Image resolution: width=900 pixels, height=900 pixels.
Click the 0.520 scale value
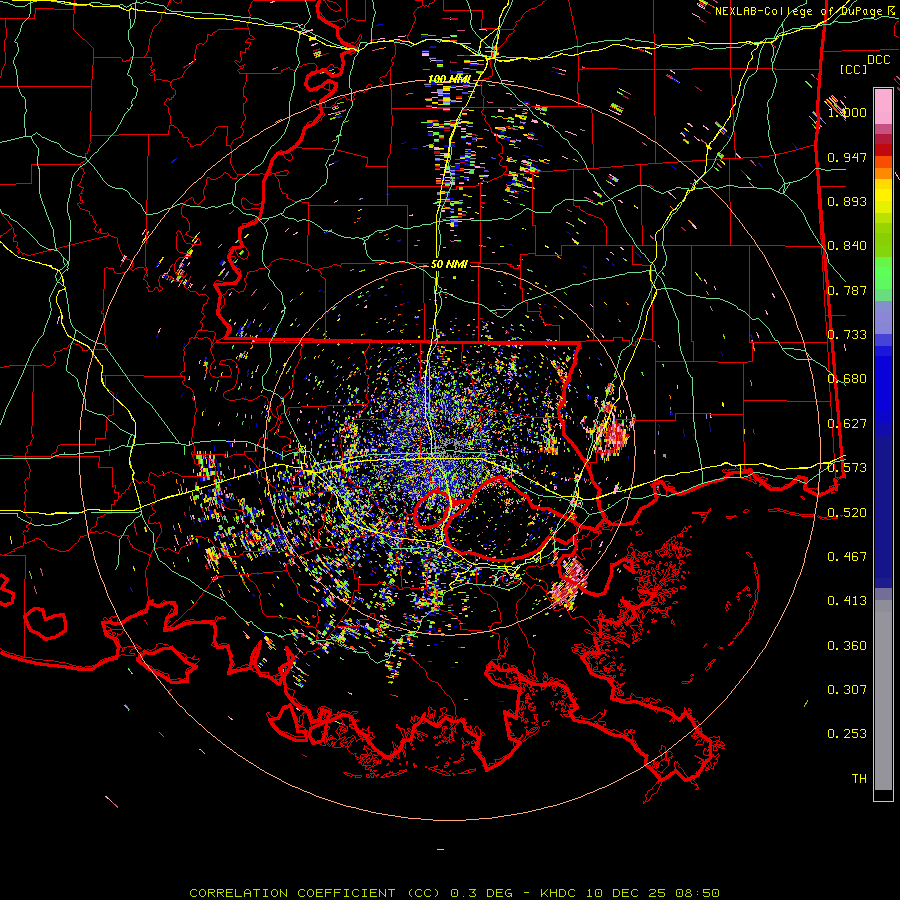coord(847,513)
